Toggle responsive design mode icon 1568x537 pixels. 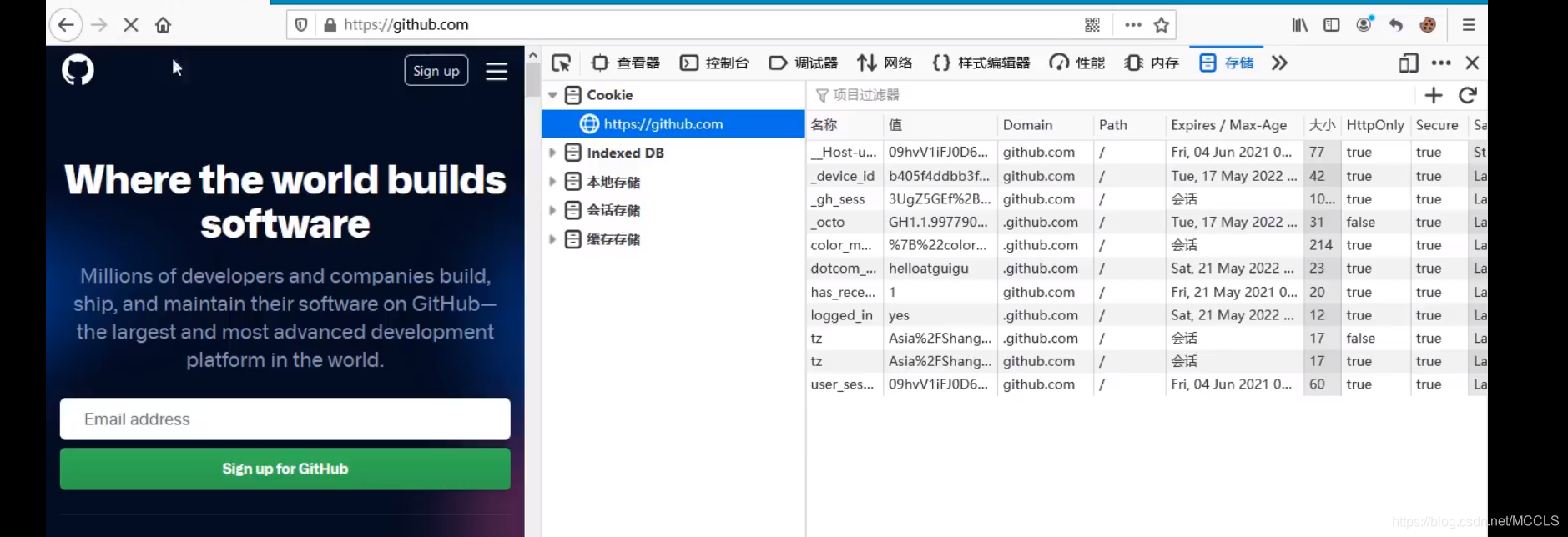(x=1409, y=63)
